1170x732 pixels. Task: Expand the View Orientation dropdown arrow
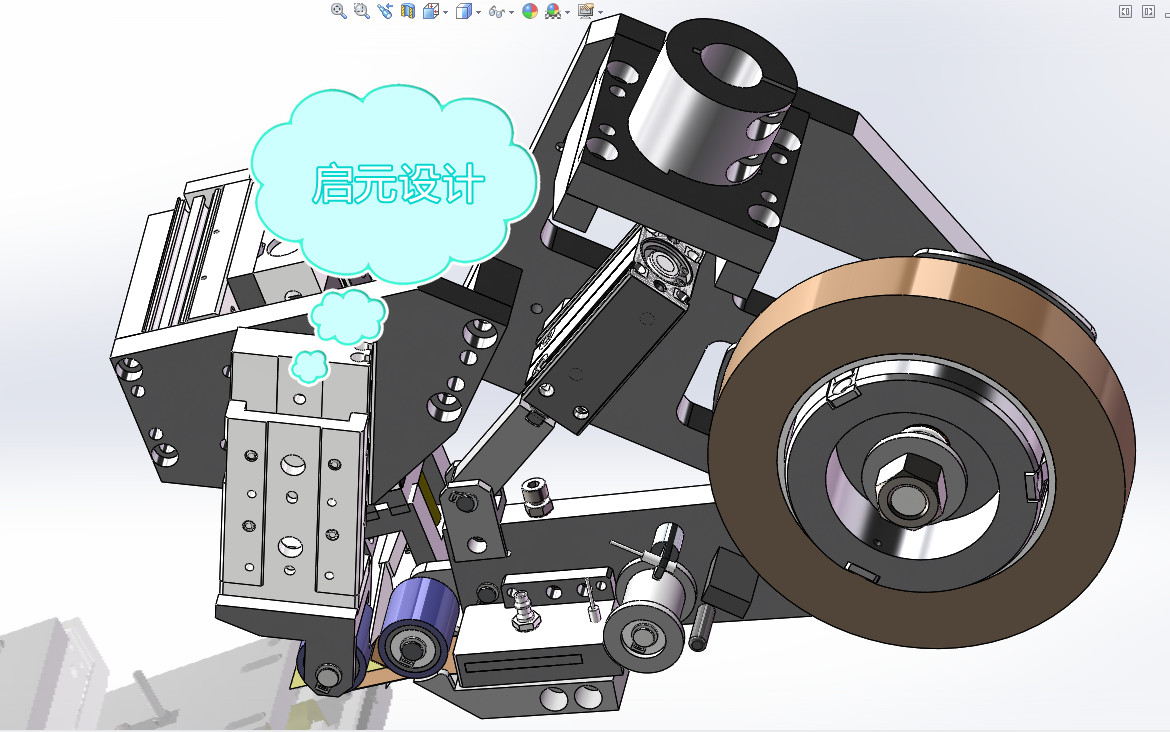point(444,11)
